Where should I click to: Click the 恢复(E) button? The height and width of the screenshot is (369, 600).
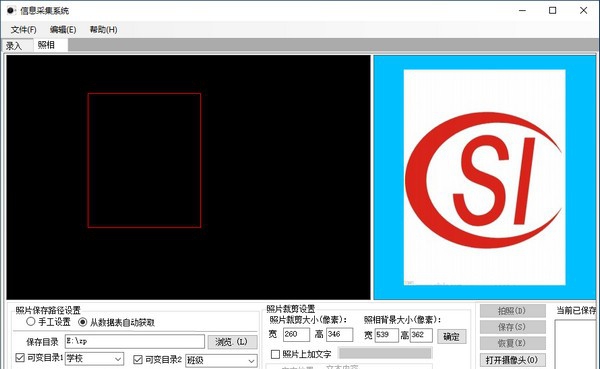click(x=512, y=343)
